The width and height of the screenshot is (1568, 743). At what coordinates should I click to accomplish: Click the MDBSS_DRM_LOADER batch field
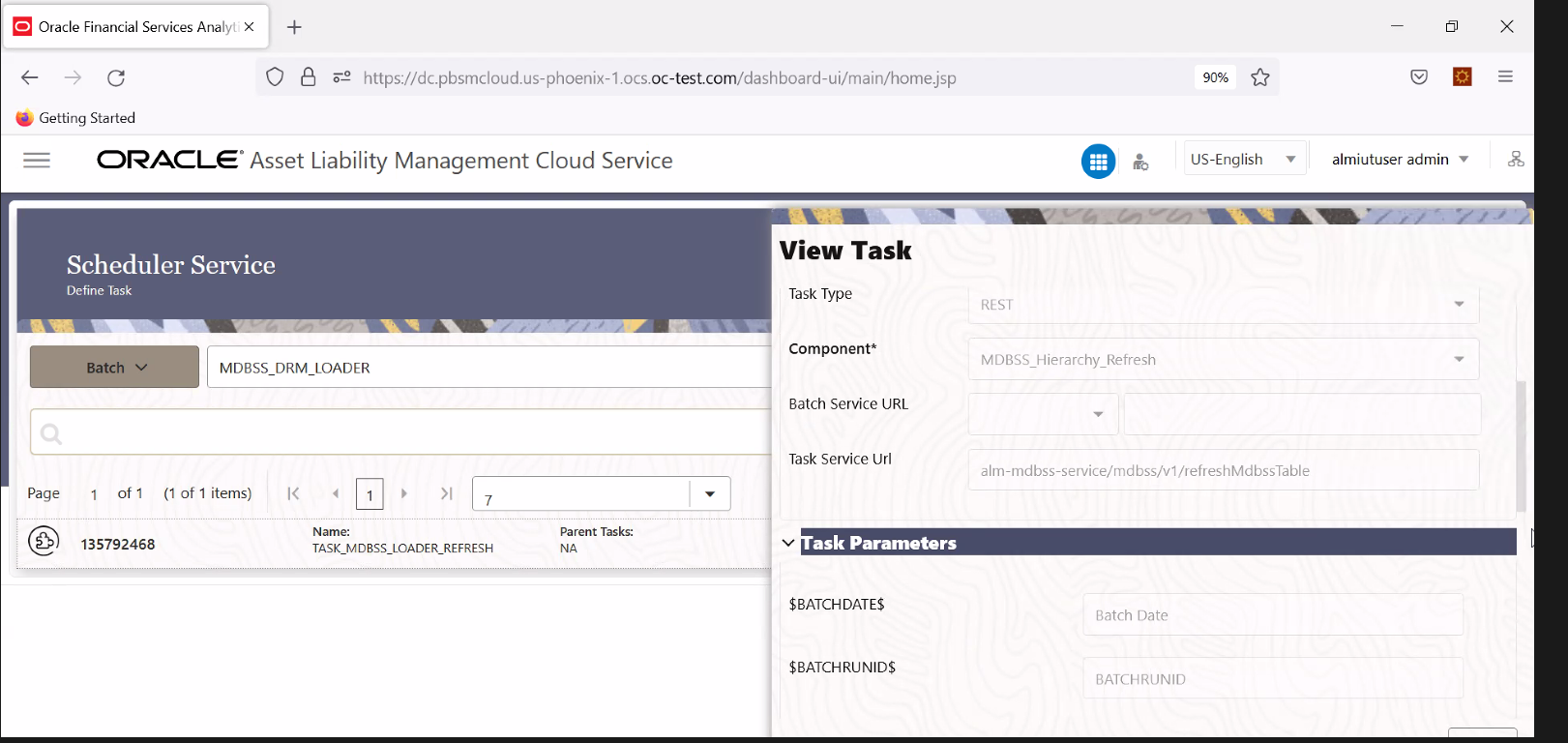tap(488, 368)
